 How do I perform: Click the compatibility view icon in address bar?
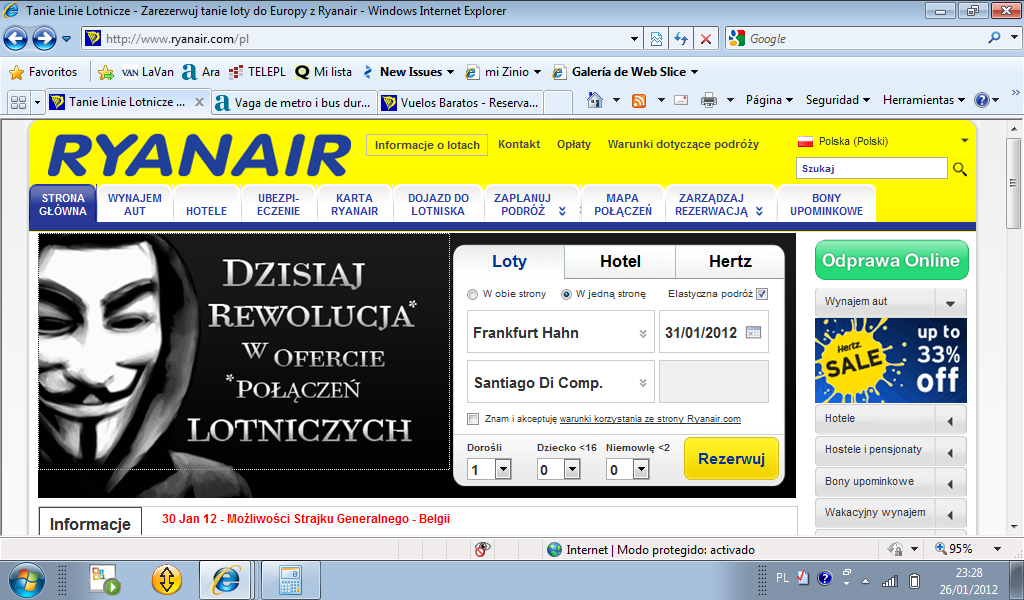click(x=656, y=39)
